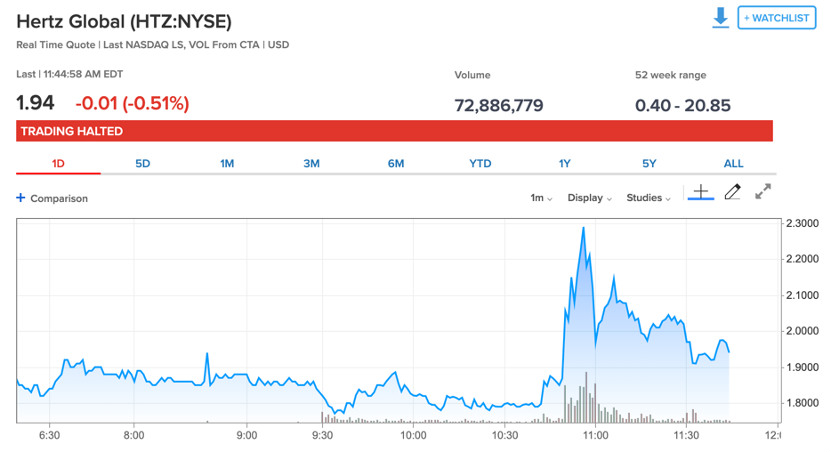Add a comparison symbol with plus icon
Image resolution: width=830 pixels, height=452 pixels.
(21, 198)
